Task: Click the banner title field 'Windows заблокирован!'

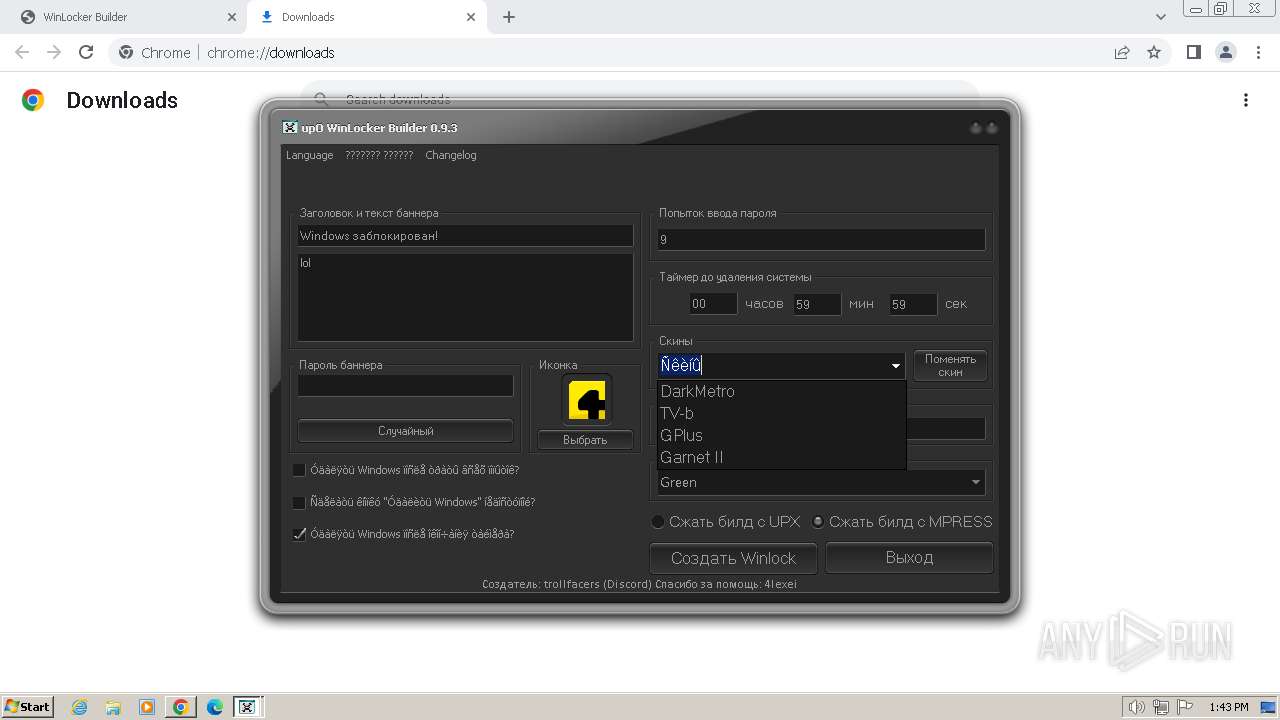Action: [465, 236]
